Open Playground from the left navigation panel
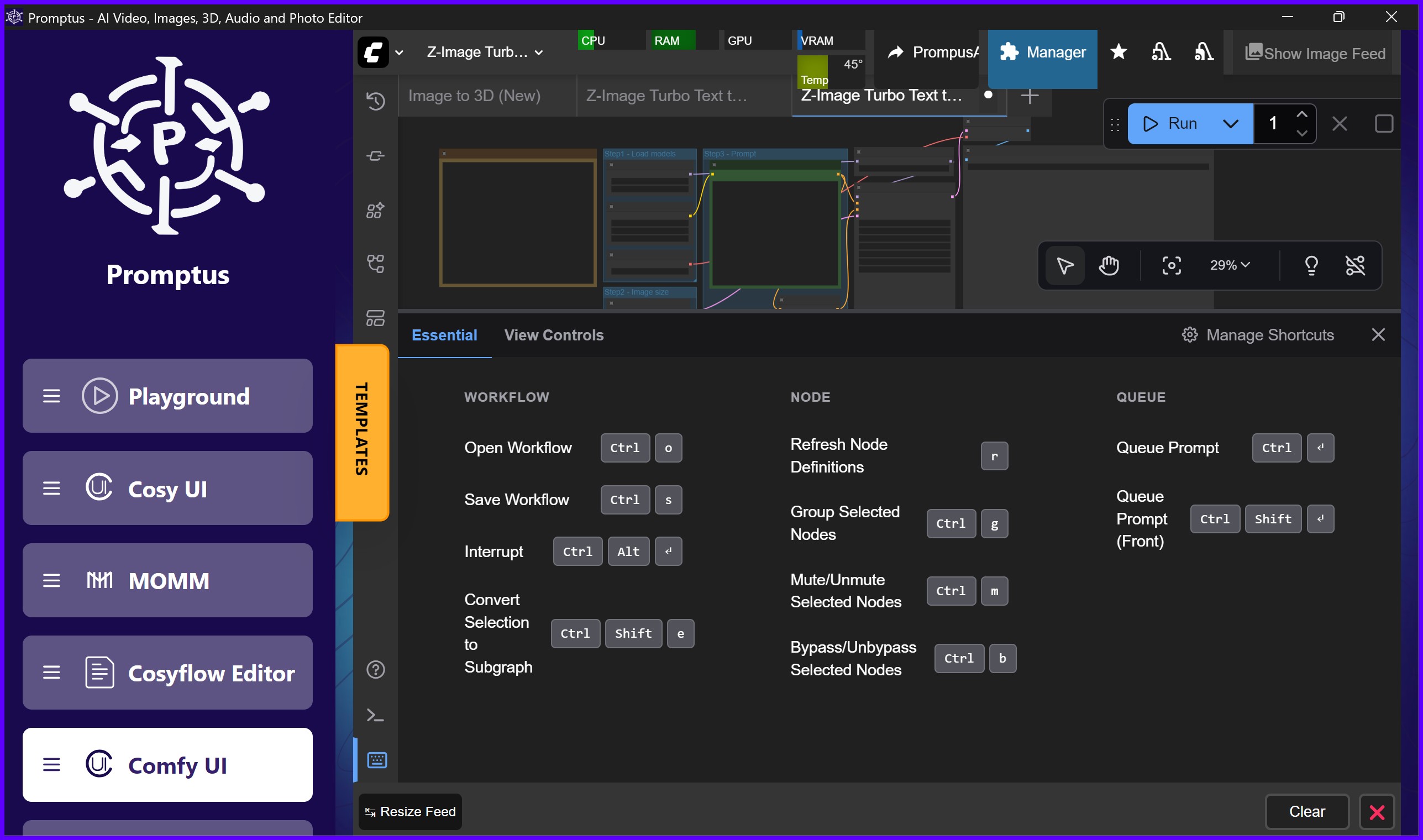The width and height of the screenshot is (1423, 840). [167, 396]
